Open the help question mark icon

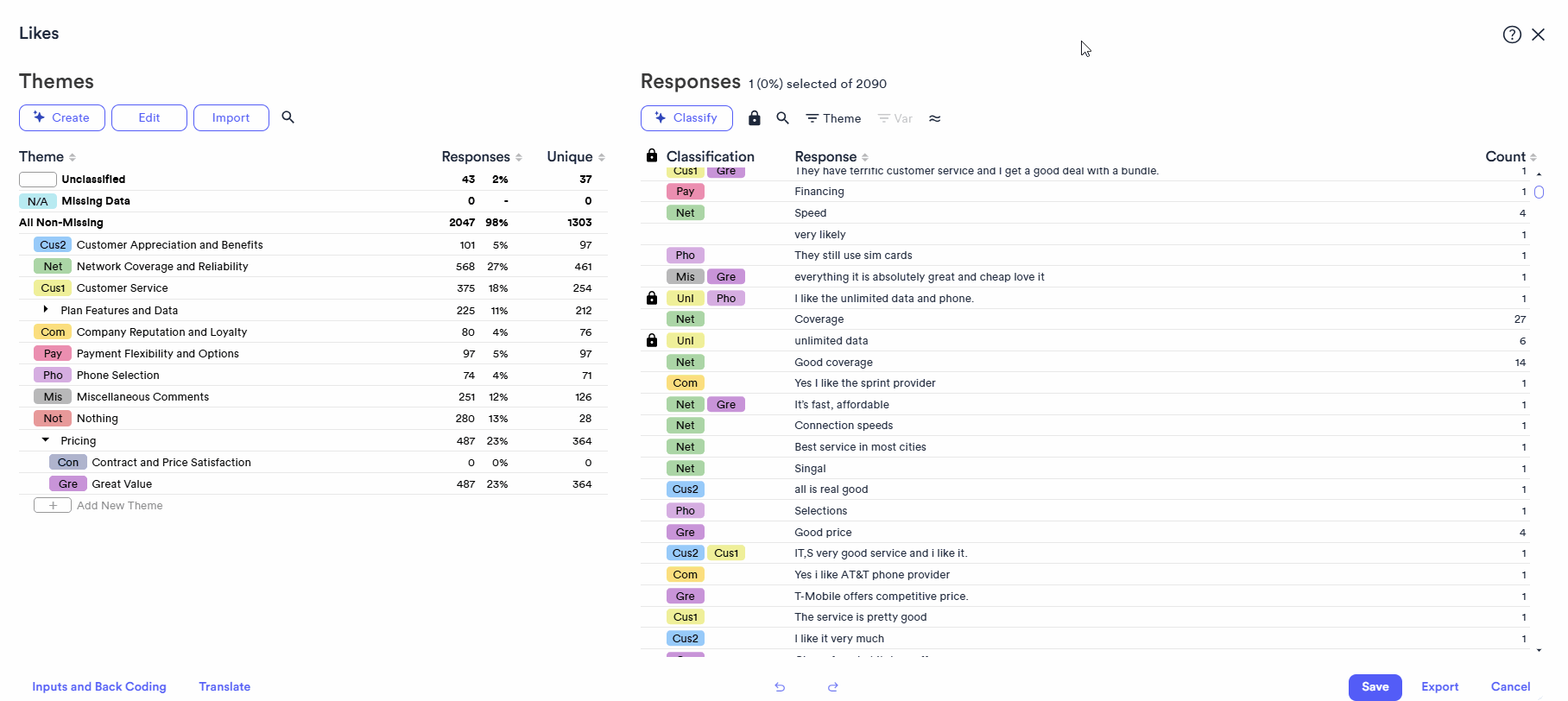pos(1511,35)
